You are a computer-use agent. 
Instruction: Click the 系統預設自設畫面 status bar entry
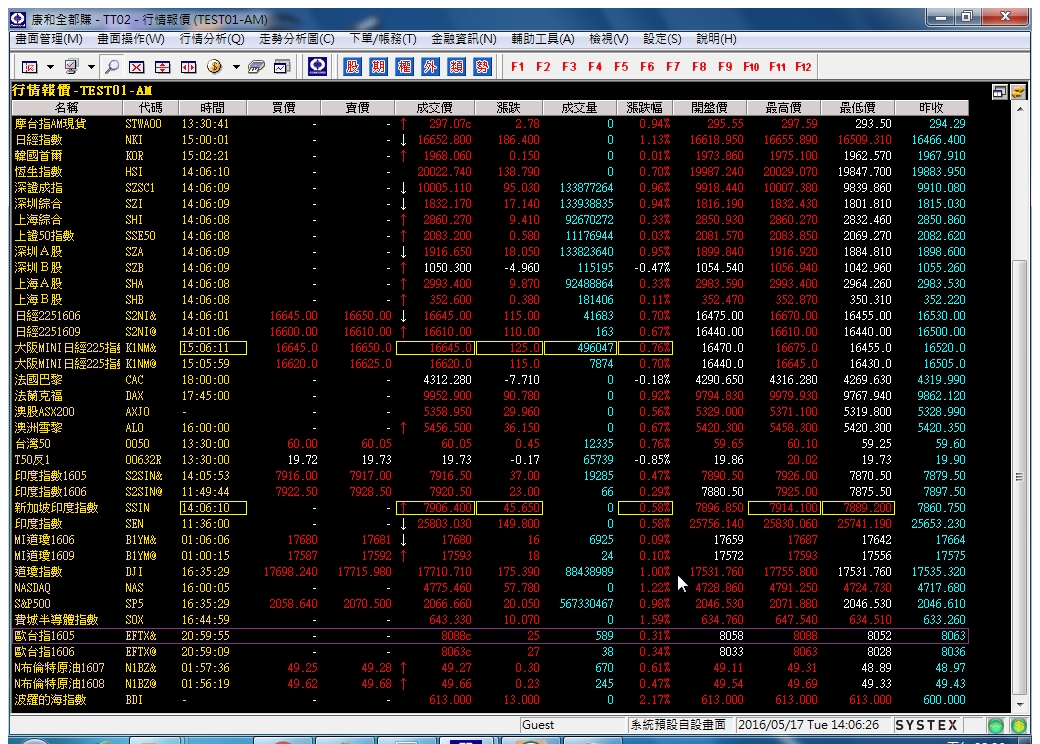tap(678, 725)
